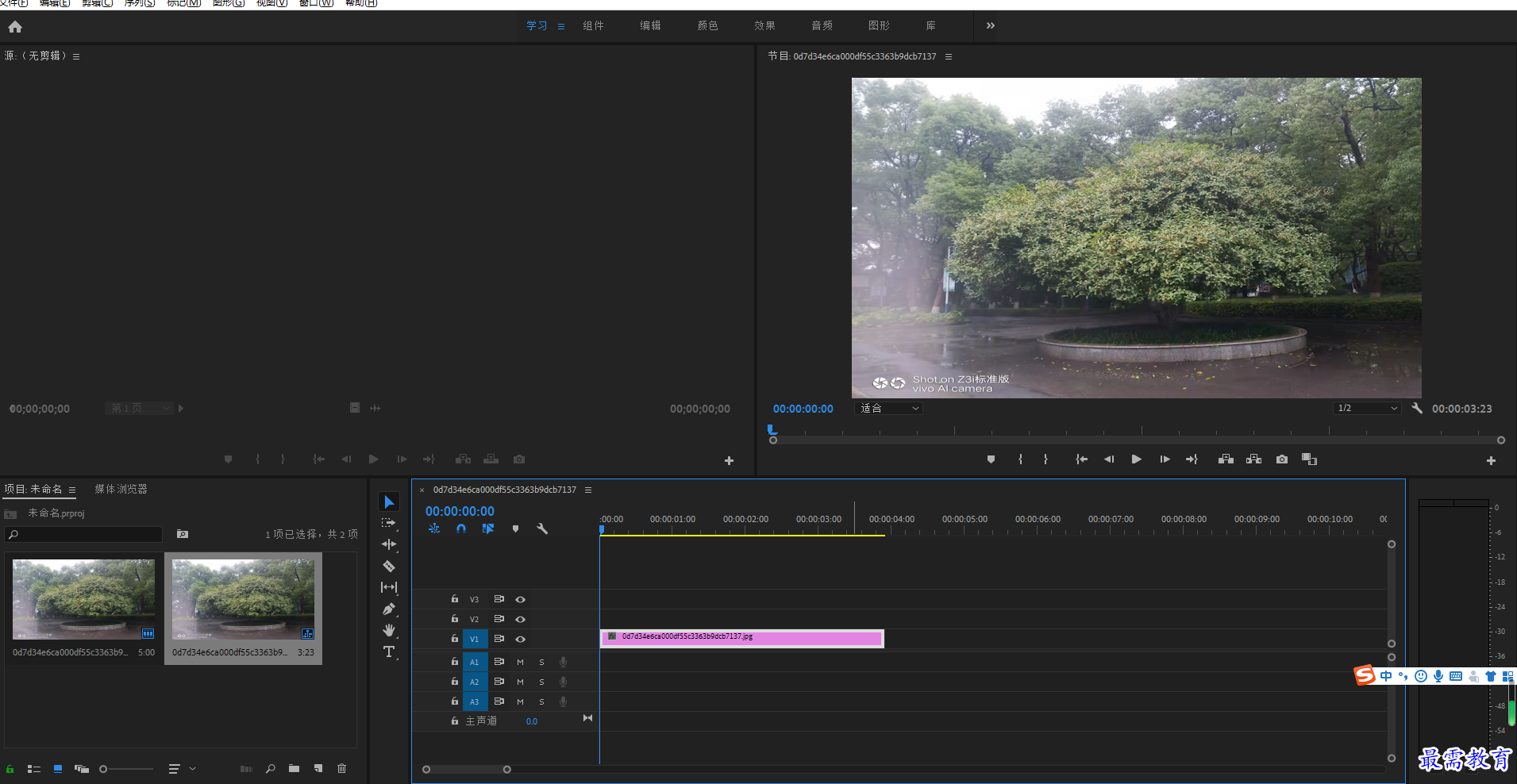
Task: Click Program Monitor playhead marker
Action: (772, 429)
